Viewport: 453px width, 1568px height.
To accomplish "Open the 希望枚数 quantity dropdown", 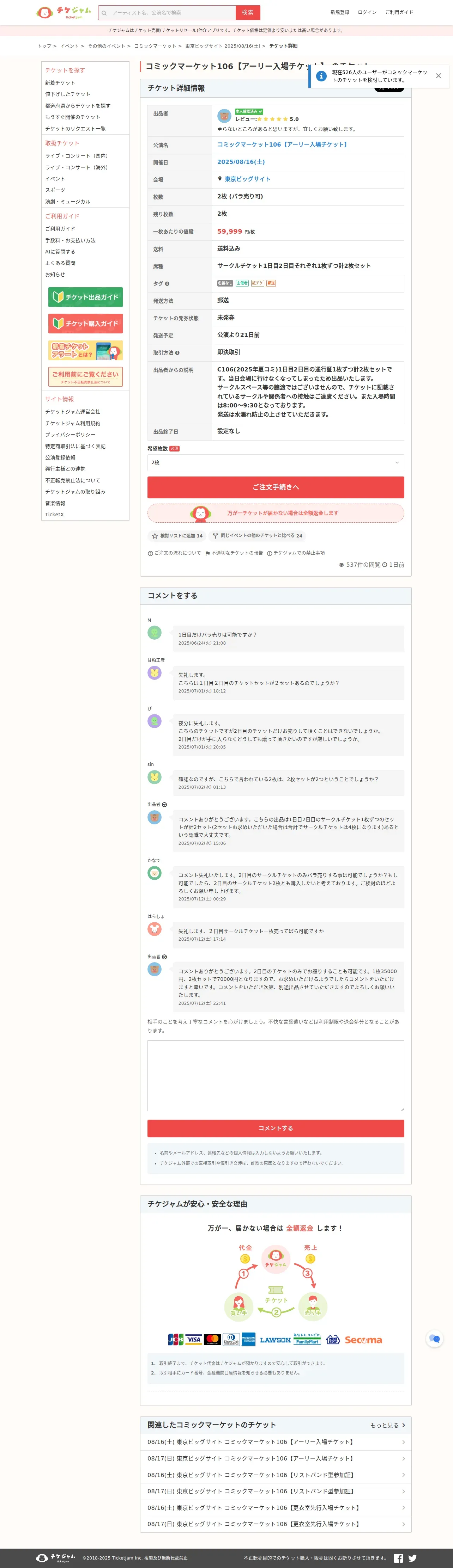I will point(276,463).
